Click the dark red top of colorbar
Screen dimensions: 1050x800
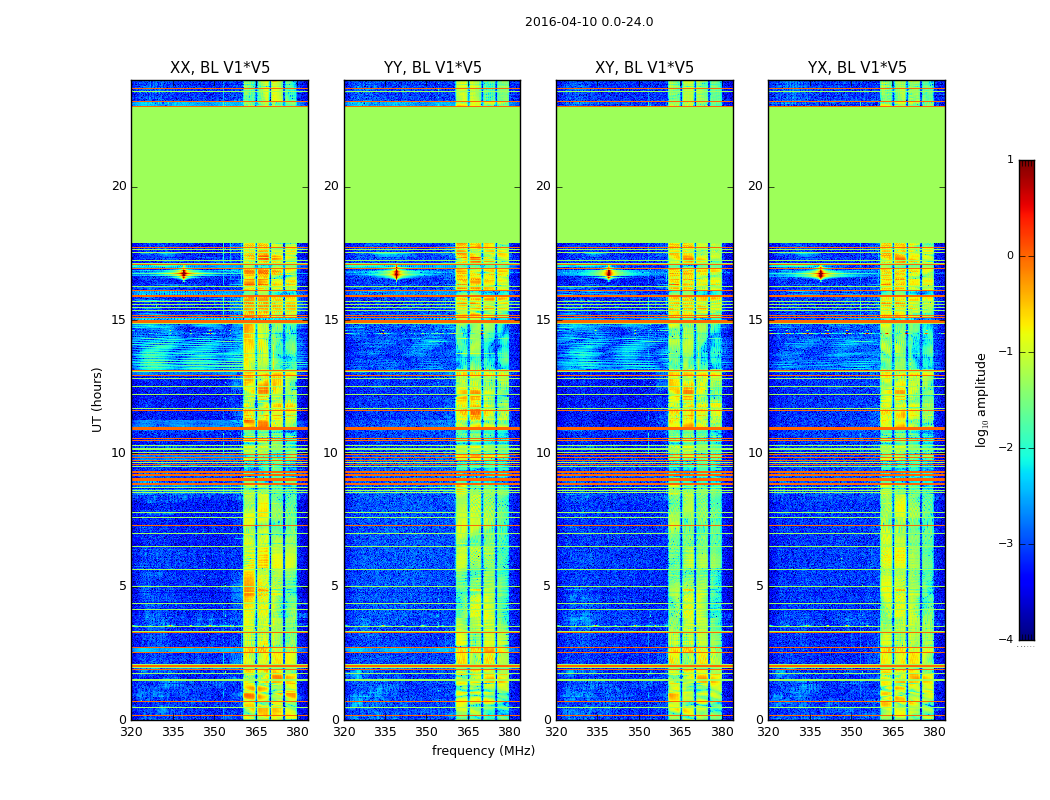click(1027, 165)
